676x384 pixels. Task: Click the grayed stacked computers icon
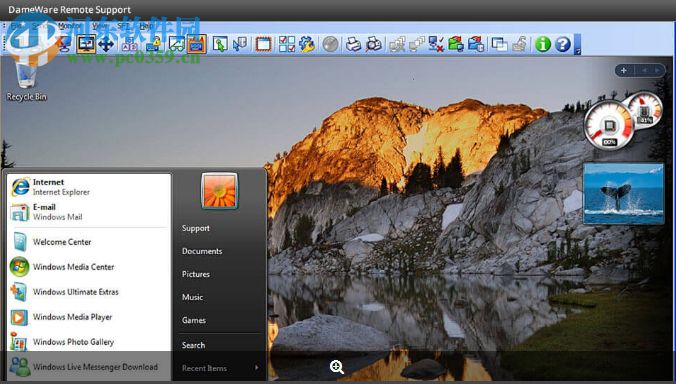397,44
